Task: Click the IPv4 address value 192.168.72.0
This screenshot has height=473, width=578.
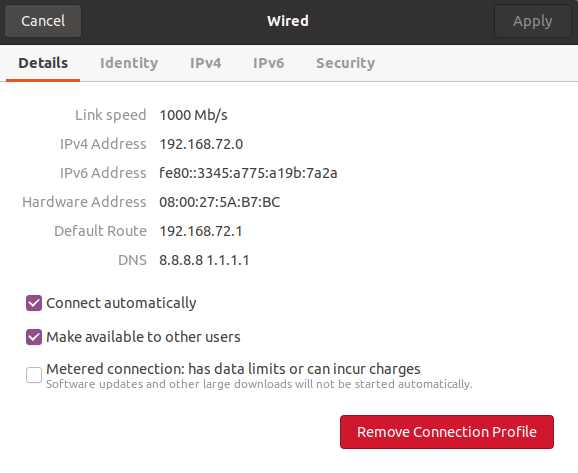Action: tap(201, 144)
